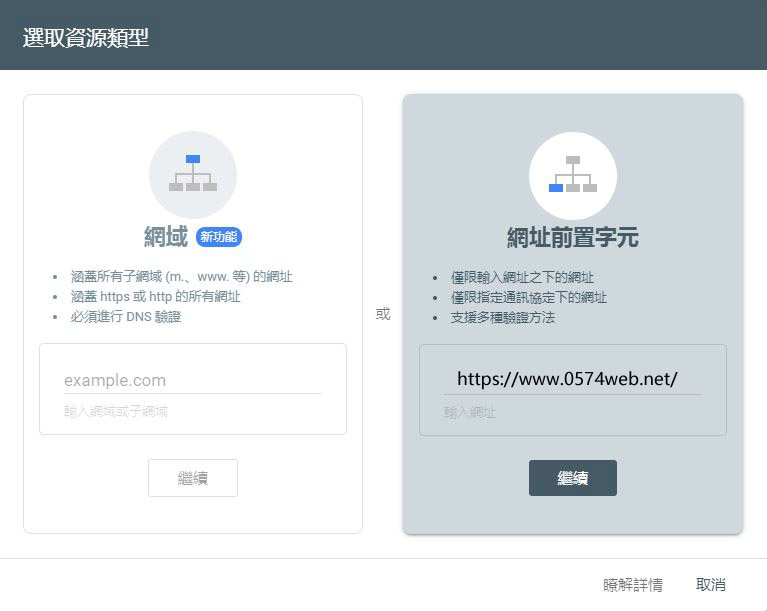Click the 網域 hierarchy icon

tap(193, 174)
